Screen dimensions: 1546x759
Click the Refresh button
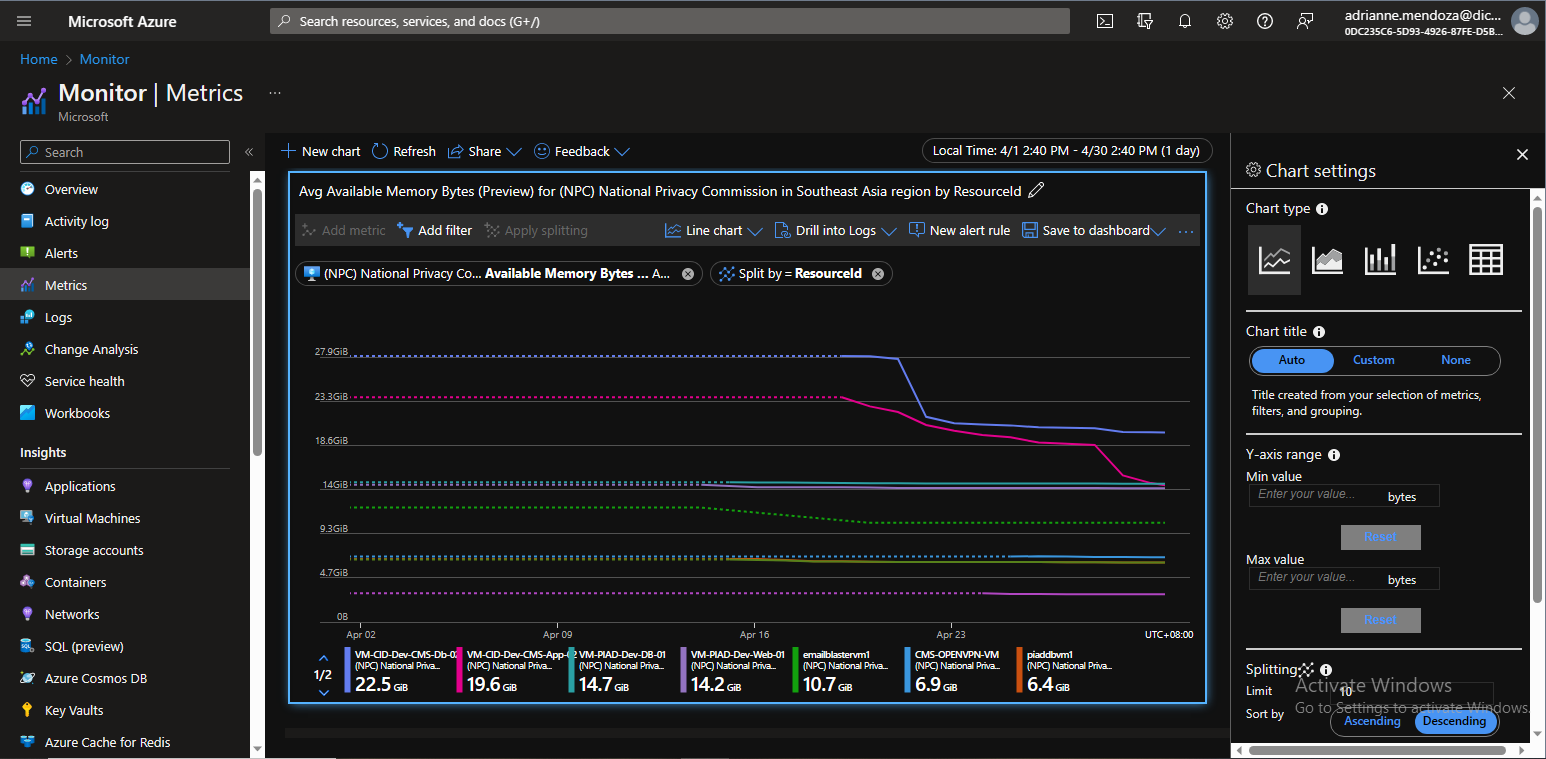point(404,152)
